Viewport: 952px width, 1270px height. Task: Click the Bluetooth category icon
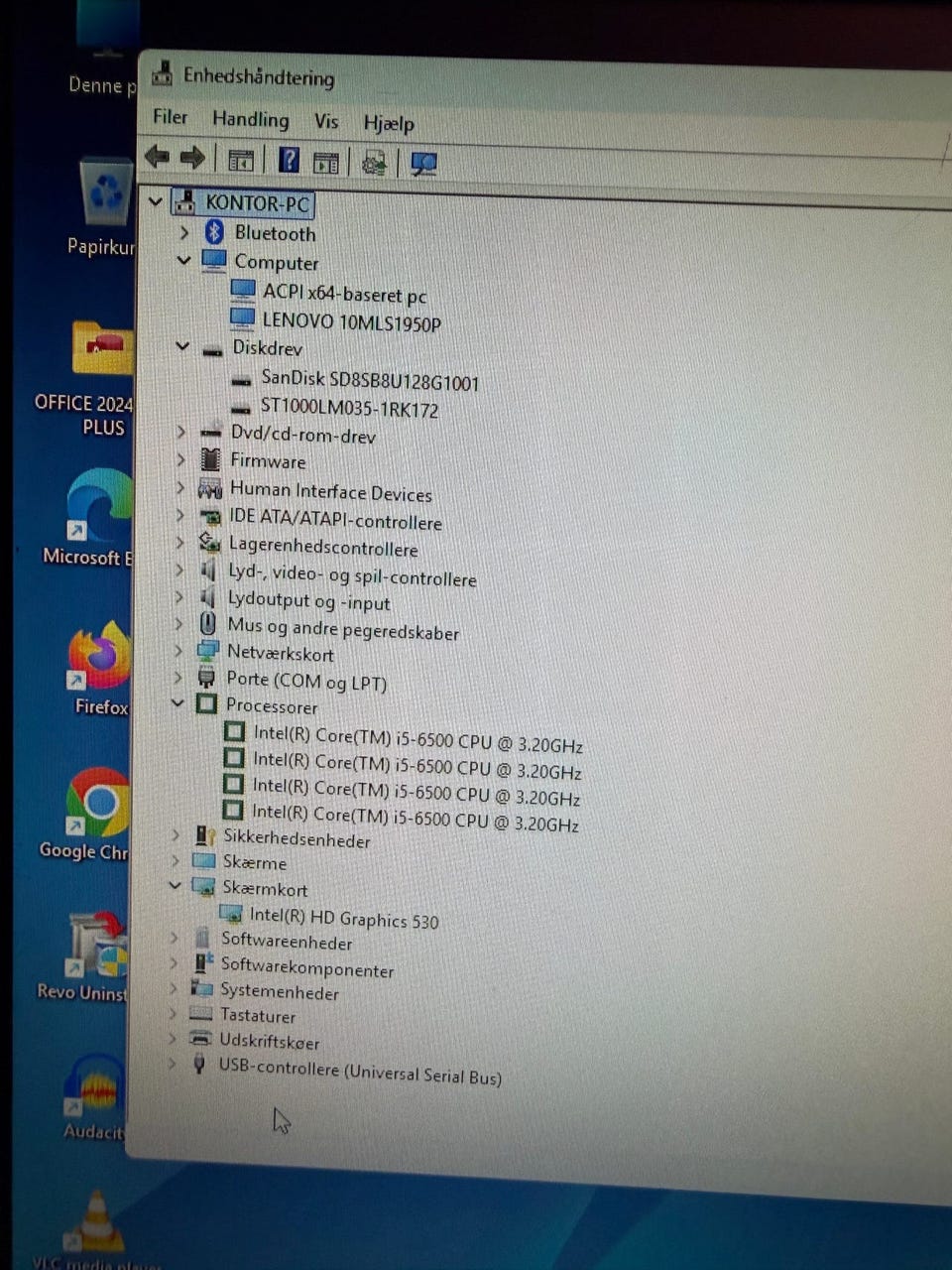coord(214,232)
